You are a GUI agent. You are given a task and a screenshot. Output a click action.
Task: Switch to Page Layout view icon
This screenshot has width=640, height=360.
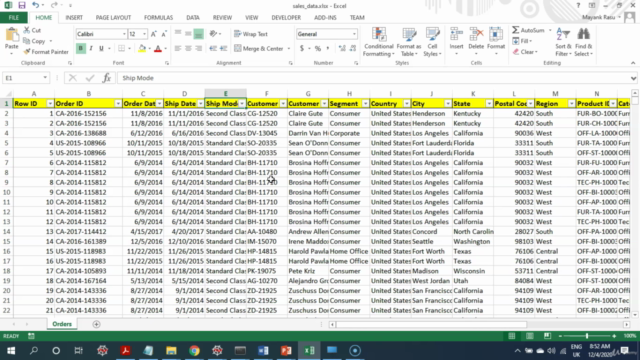pos(529,336)
